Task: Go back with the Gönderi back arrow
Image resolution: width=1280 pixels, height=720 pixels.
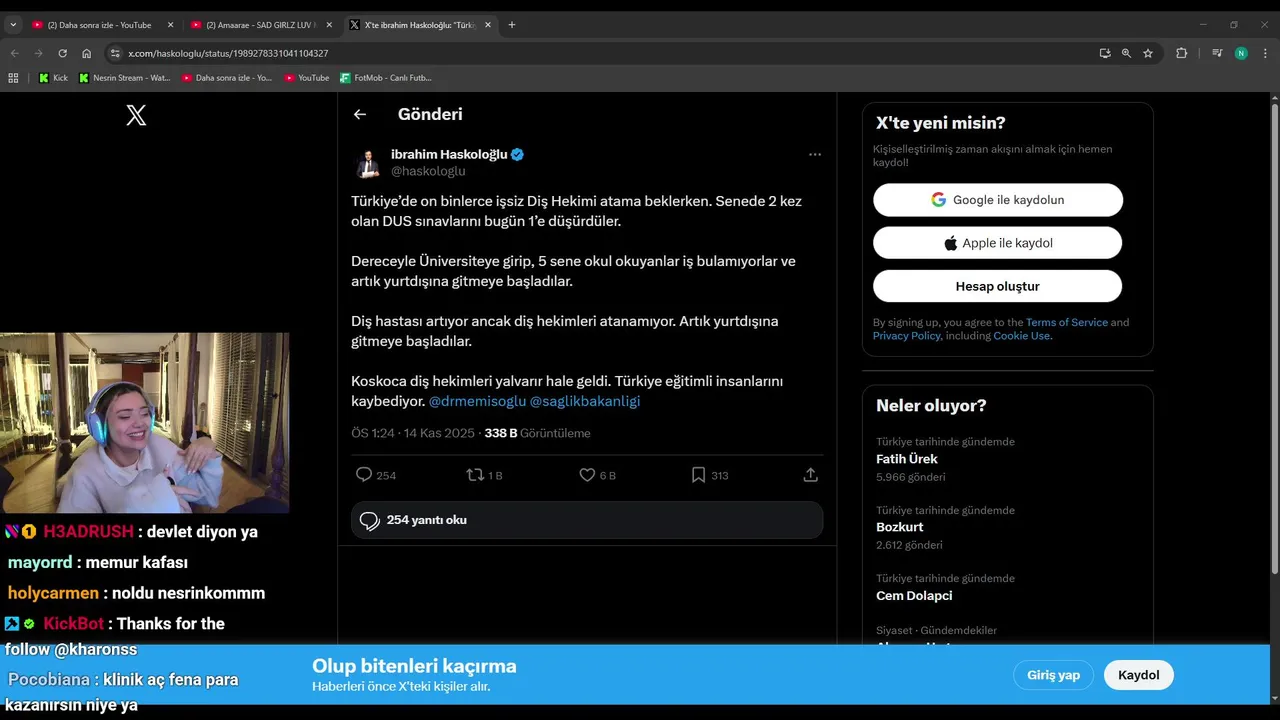Action: pyautogui.click(x=360, y=114)
